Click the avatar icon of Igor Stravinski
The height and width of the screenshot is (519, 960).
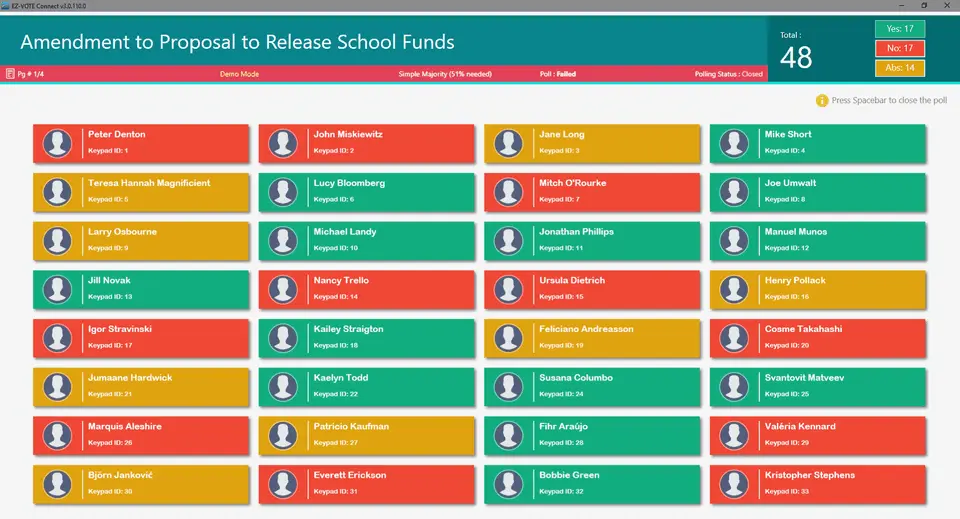[57, 338]
